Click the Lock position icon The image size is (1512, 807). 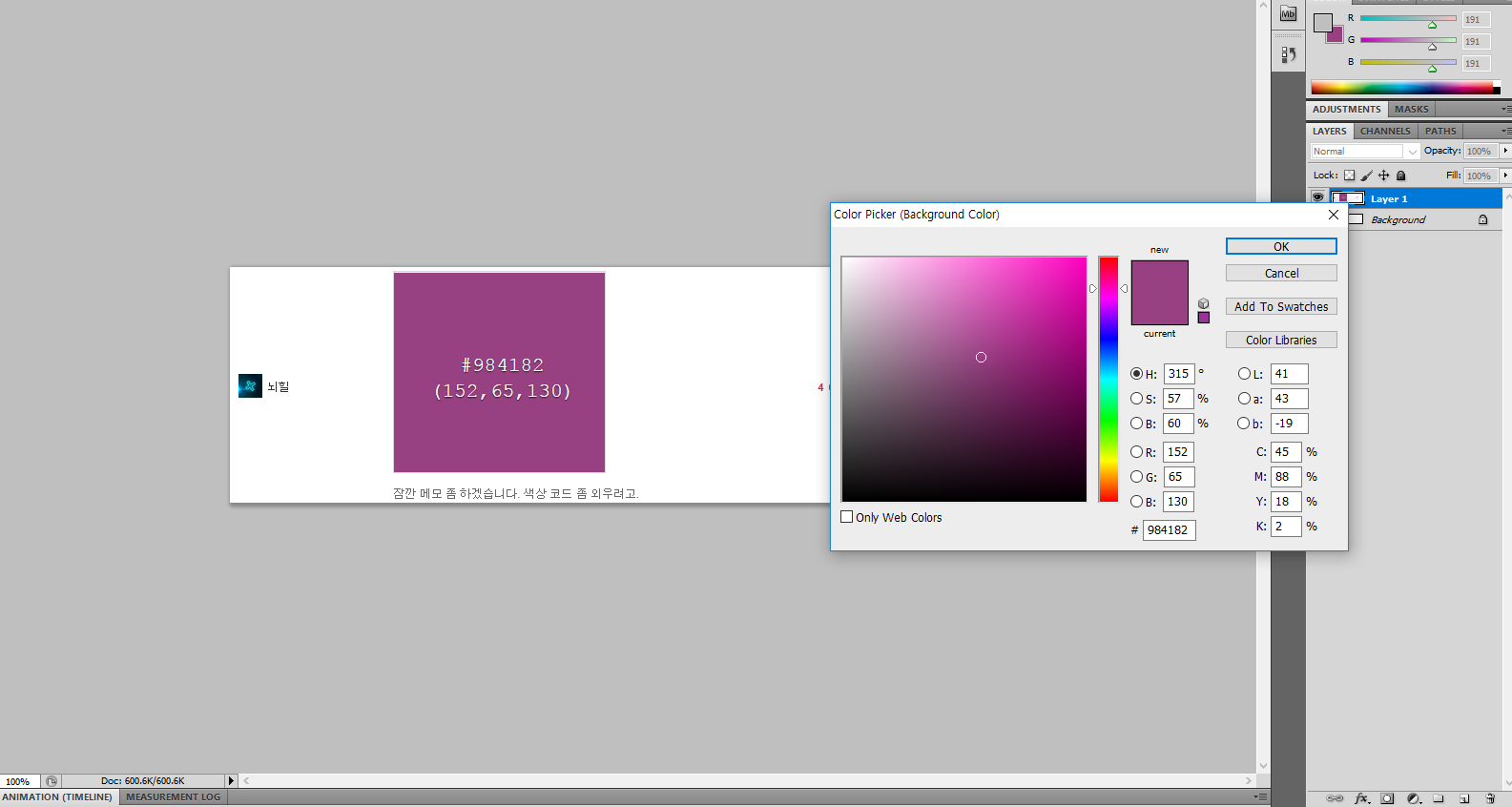click(x=1383, y=176)
